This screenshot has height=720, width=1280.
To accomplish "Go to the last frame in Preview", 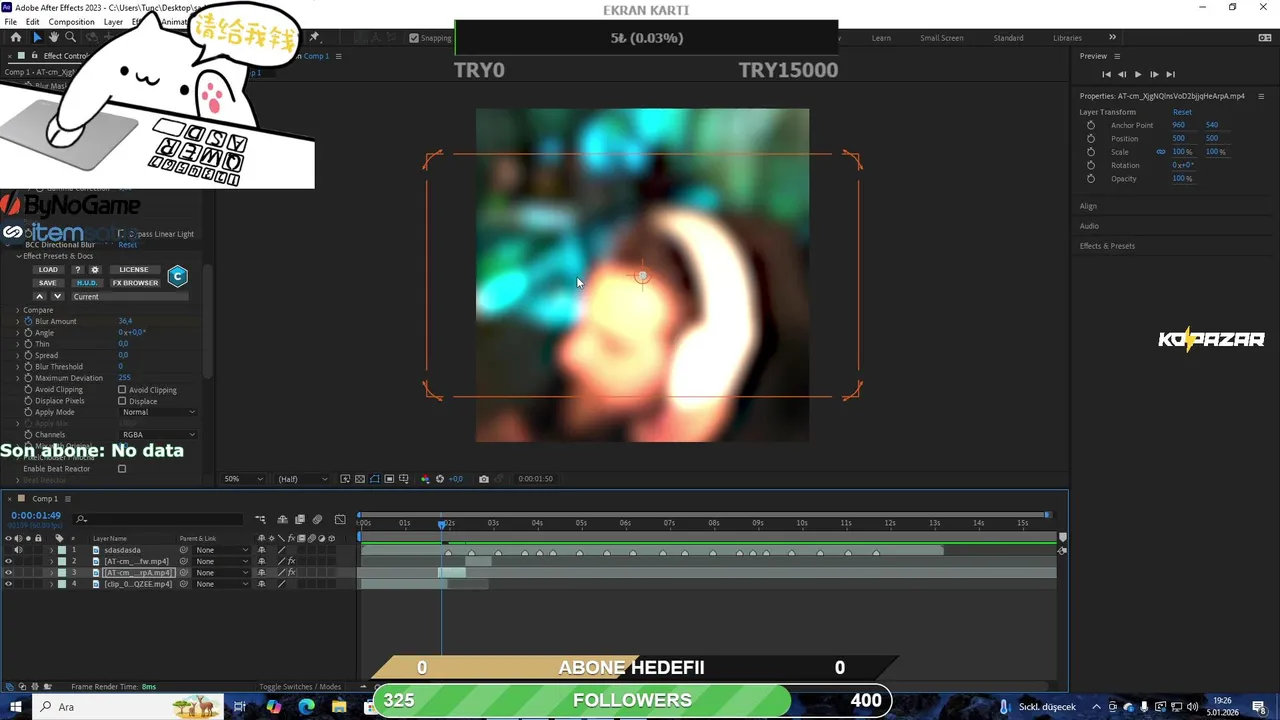I will tap(1170, 74).
